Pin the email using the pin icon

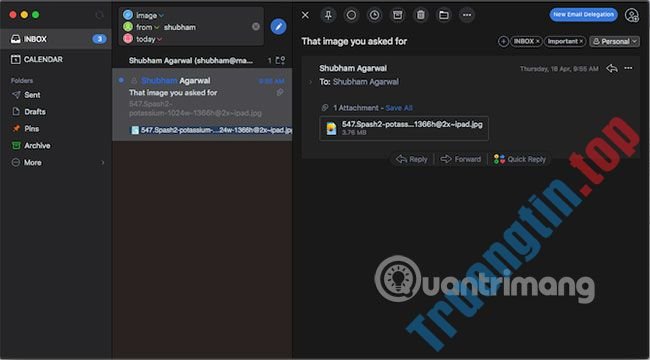coord(328,15)
